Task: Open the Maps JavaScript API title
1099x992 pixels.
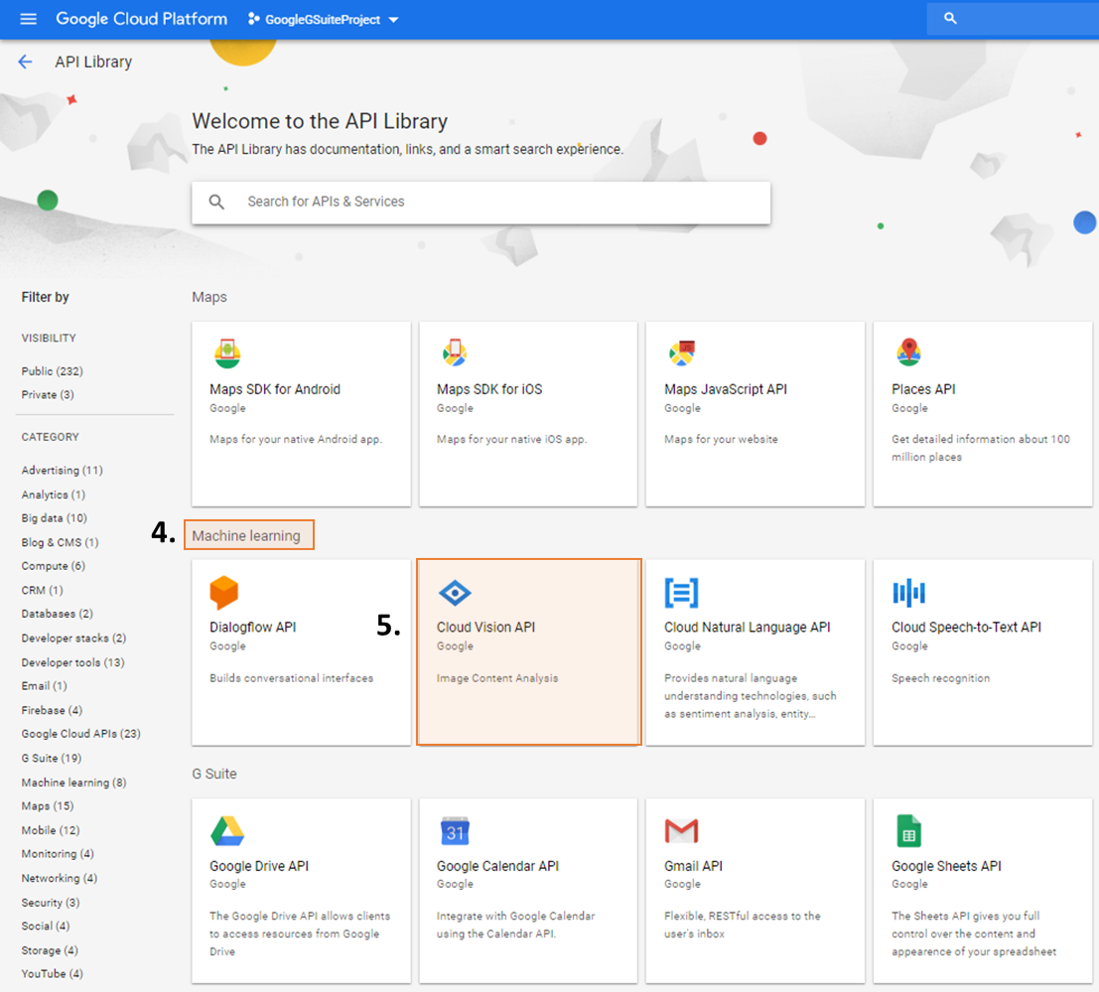Action: click(725, 389)
